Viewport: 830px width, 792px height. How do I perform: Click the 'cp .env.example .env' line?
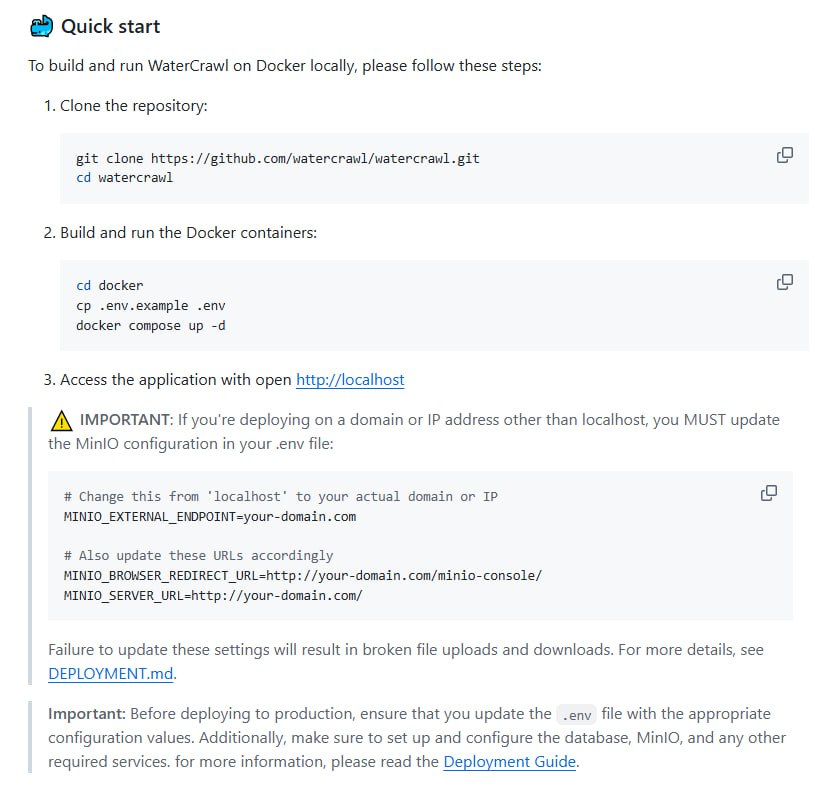point(151,305)
